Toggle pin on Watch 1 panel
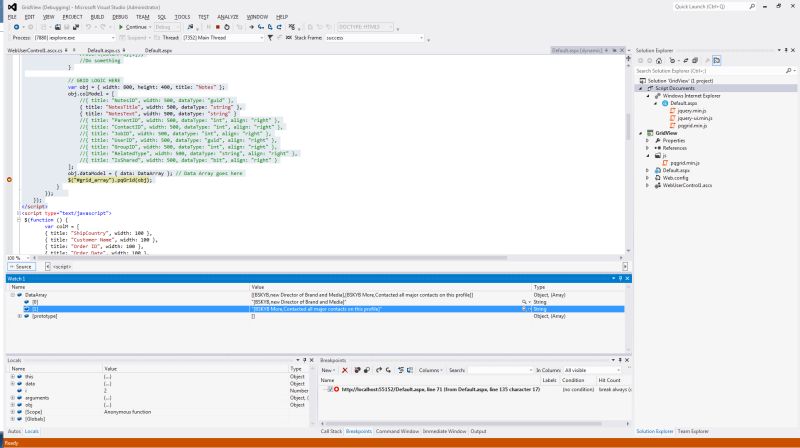Screen dimensions: 800x448 [x=620, y=279]
